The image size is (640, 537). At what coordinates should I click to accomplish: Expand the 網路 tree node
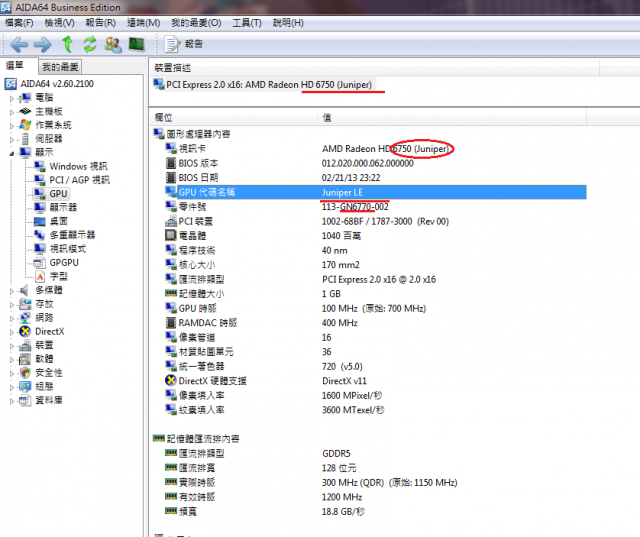[12, 319]
